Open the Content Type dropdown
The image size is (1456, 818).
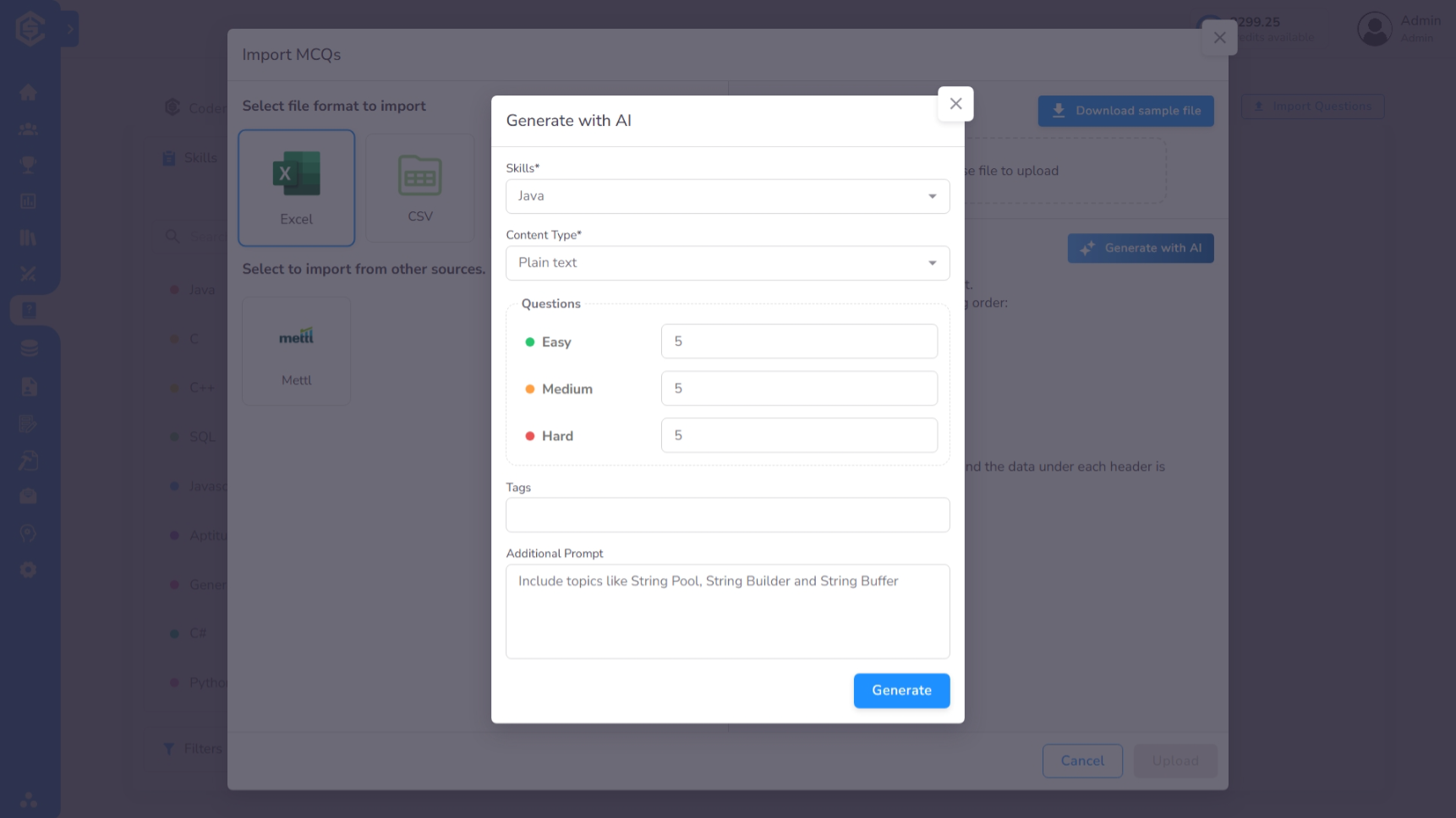(x=727, y=263)
